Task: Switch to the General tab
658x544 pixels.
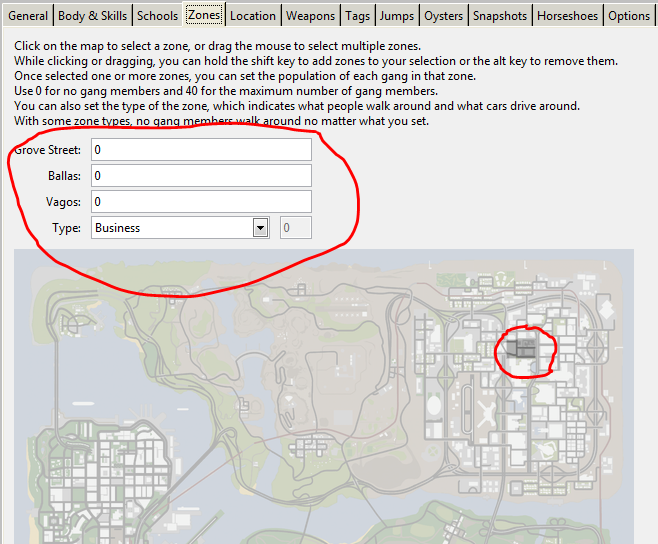Action: coord(28,16)
